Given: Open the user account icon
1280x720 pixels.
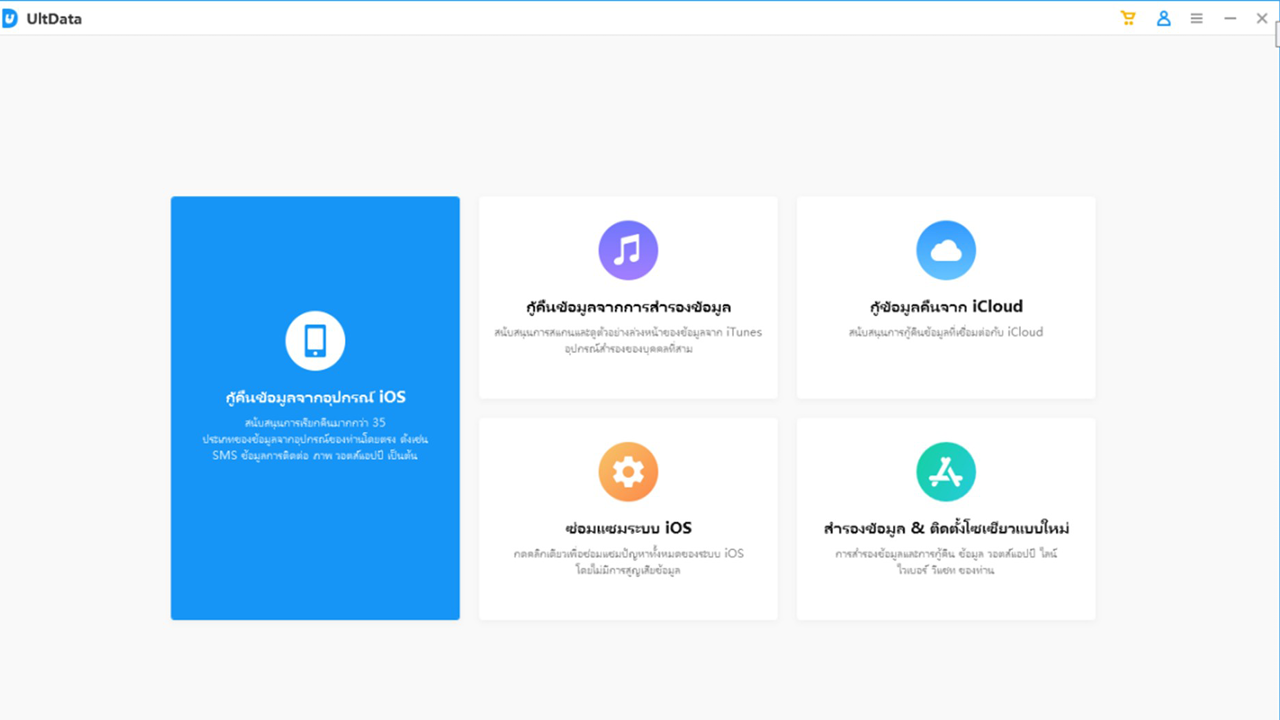Looking at the screenshot, I should [1163, 18].
